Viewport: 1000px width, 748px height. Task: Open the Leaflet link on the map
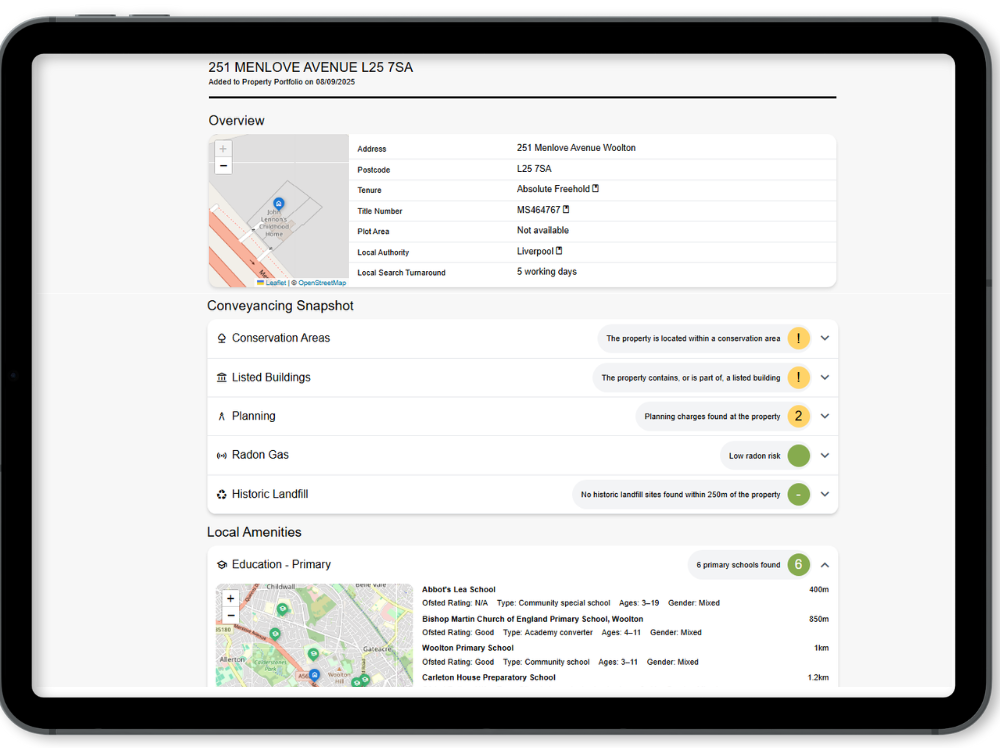[271, 283]
